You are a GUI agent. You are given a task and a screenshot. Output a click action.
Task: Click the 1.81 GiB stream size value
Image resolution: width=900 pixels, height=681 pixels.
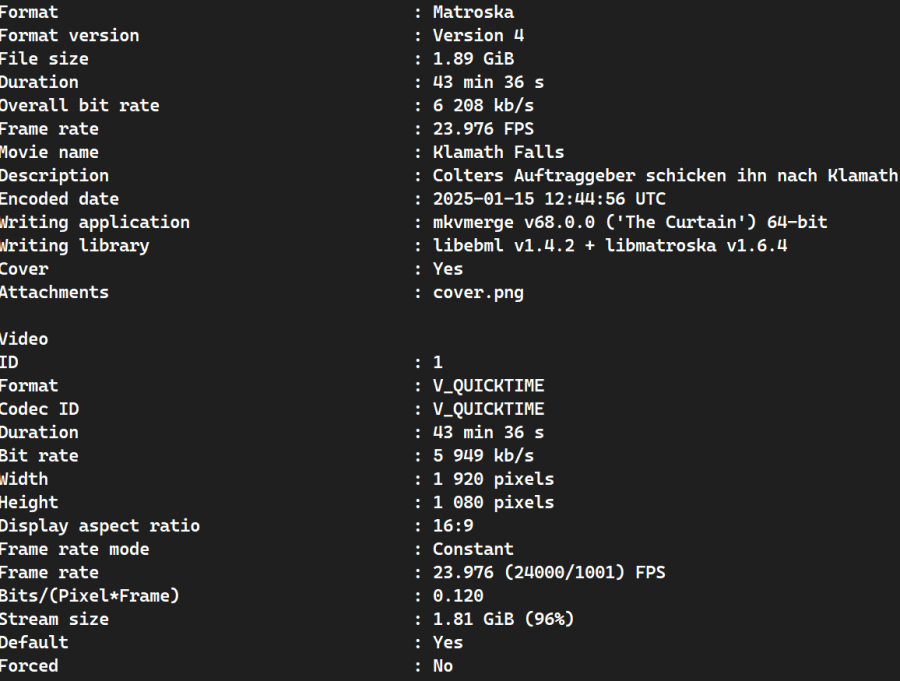pos(503,619)
